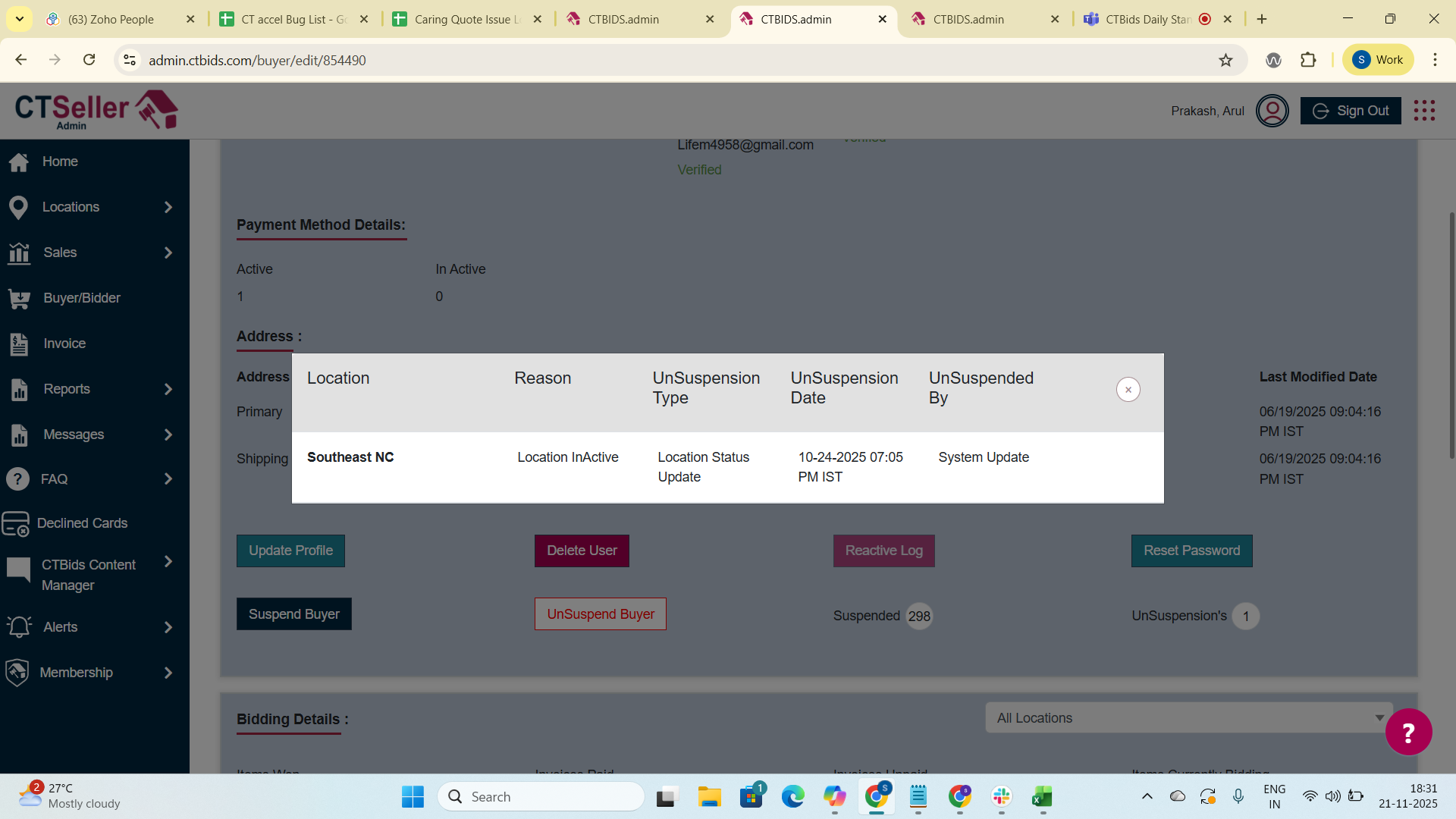Switch to the CT accel Bug List tab

[293, 19]
